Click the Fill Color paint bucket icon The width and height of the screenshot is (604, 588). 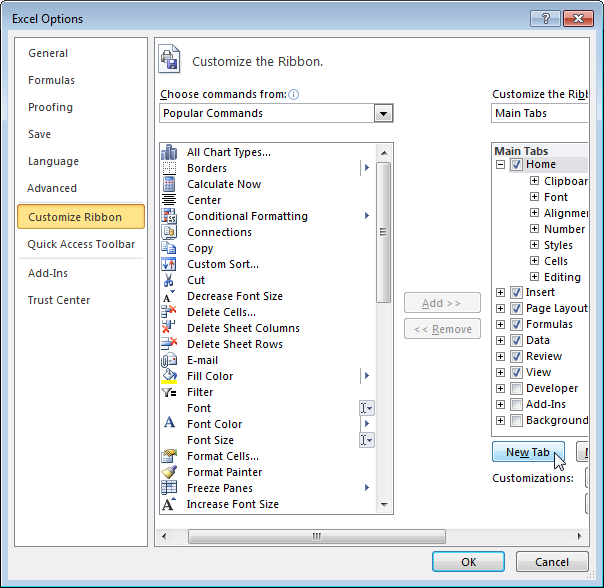[169, 376]
